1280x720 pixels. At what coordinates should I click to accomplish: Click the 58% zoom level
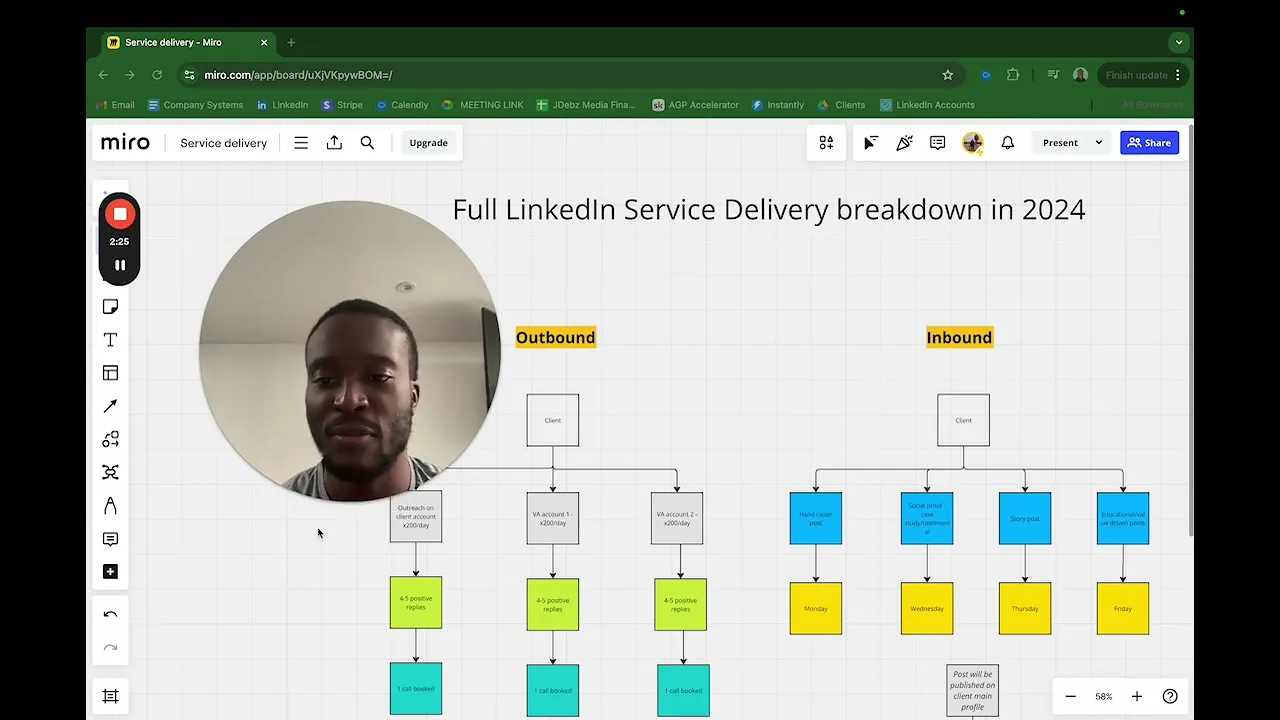click(1103, 696)
